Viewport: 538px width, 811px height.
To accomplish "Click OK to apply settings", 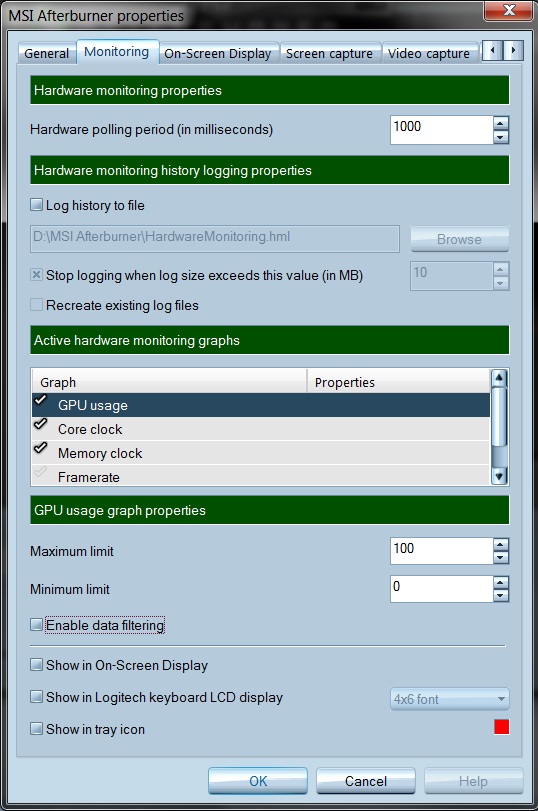I will (258, 780).
